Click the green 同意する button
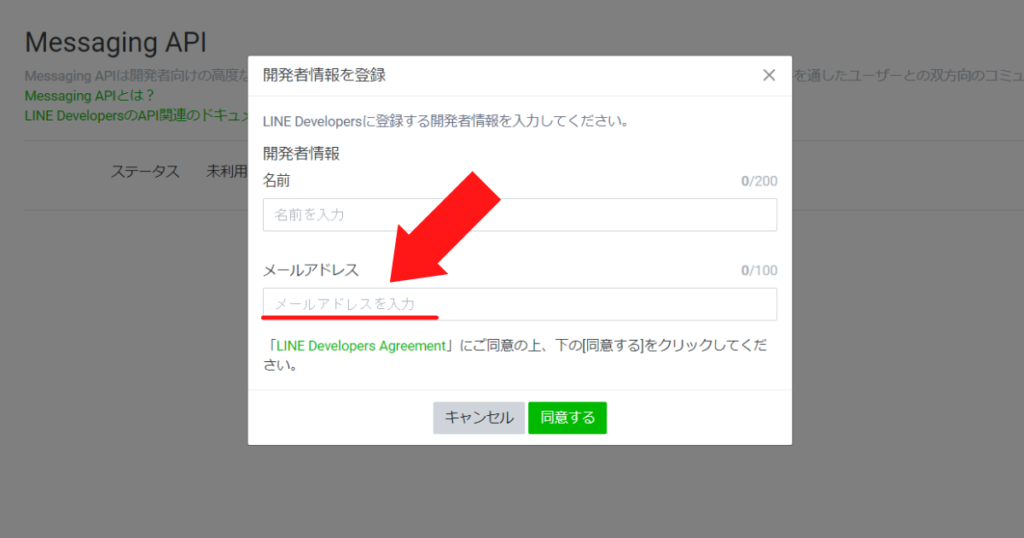1024x538 pixels. coord(568,418)
